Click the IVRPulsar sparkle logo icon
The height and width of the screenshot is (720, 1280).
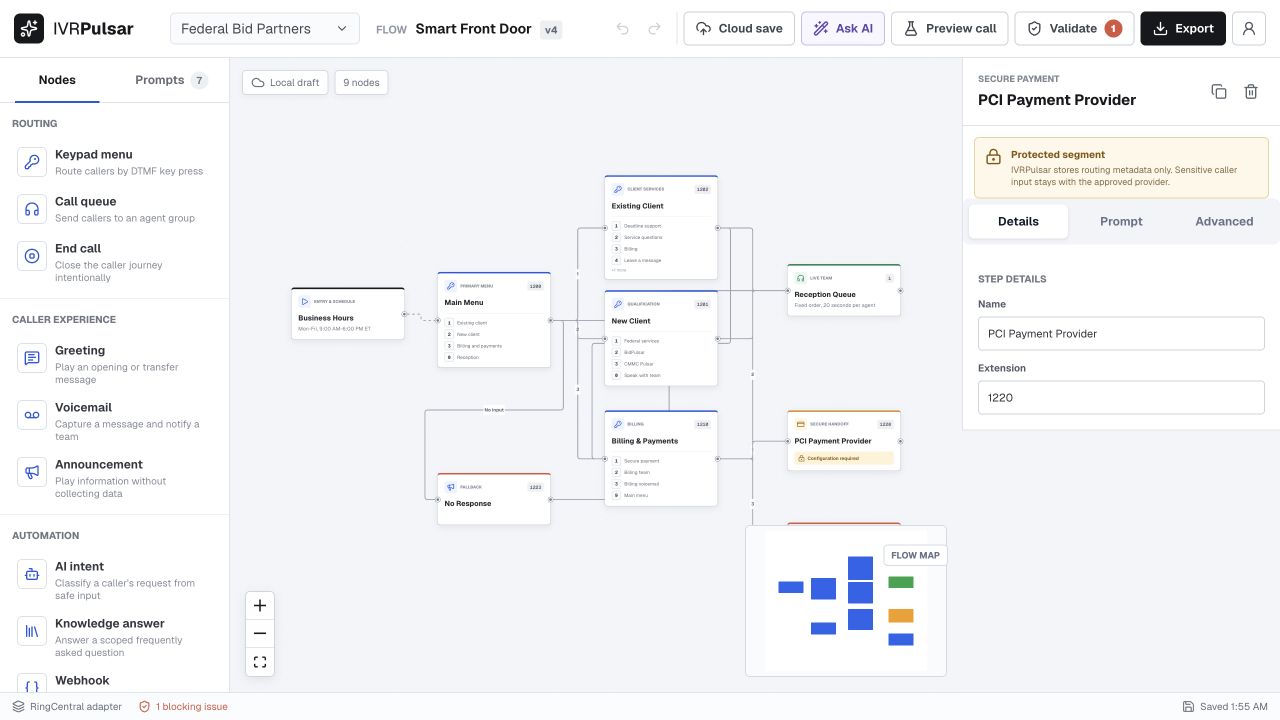pos(29,29)
